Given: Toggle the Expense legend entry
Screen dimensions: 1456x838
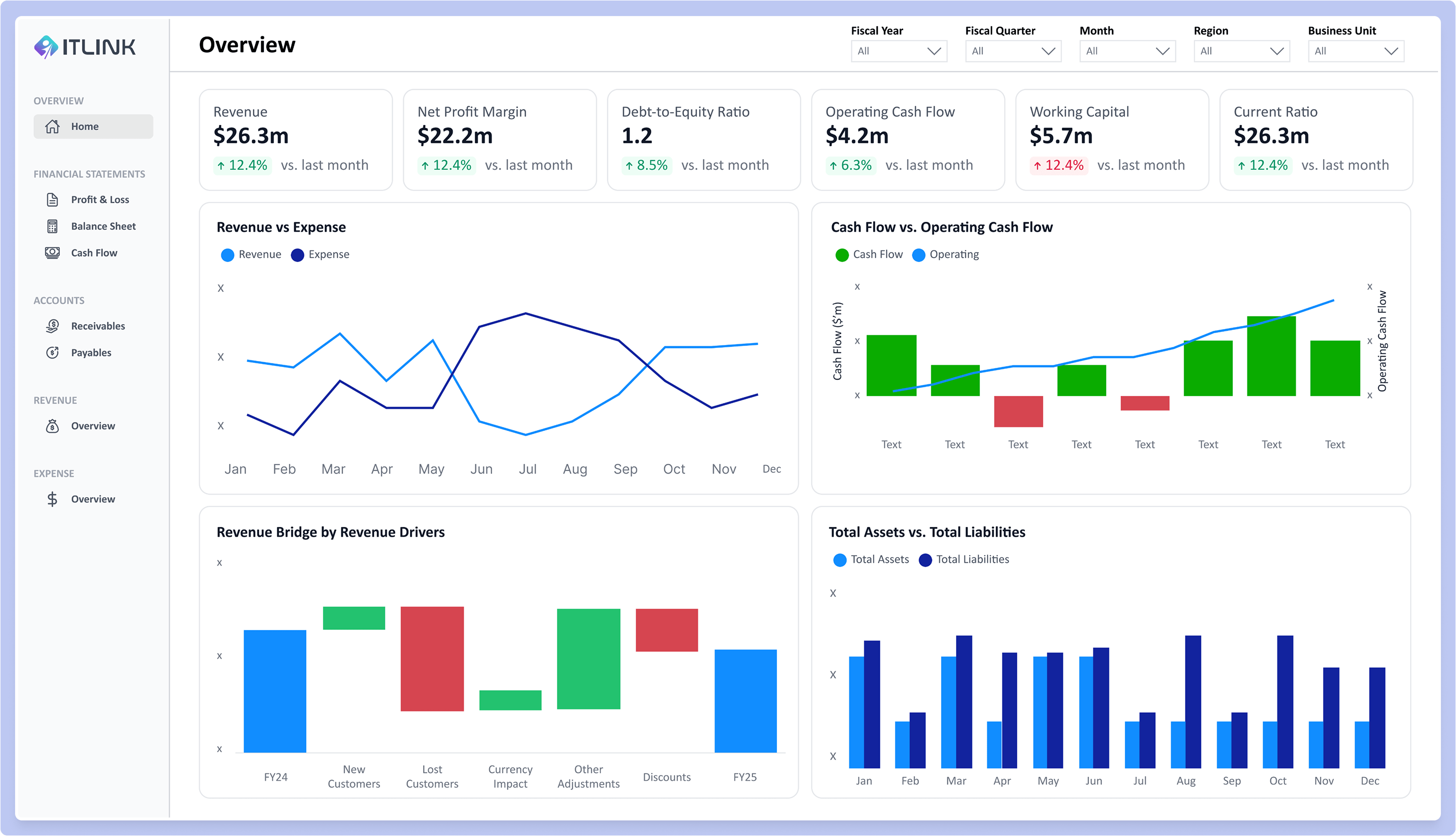Looking at the screenshot, I should point(320,254).
